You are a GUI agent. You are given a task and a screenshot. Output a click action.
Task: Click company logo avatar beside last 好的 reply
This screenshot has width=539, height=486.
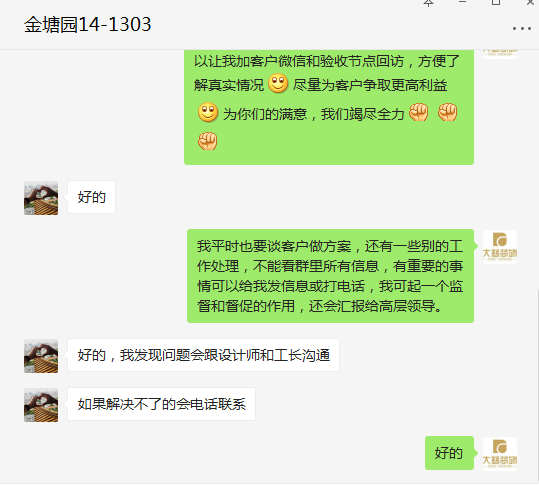(500, 453)
